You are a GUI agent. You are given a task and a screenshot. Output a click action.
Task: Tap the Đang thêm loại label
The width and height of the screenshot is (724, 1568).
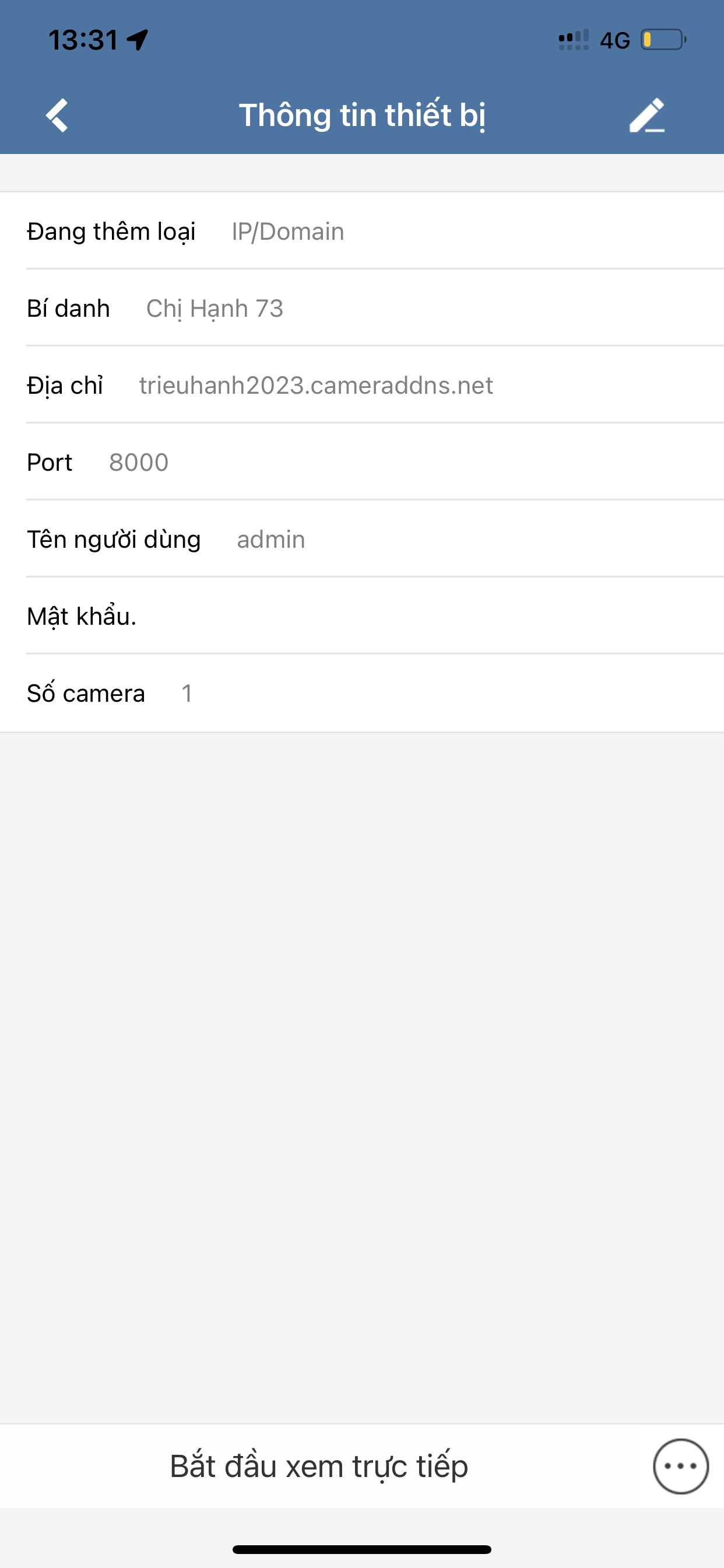[111, 232]
